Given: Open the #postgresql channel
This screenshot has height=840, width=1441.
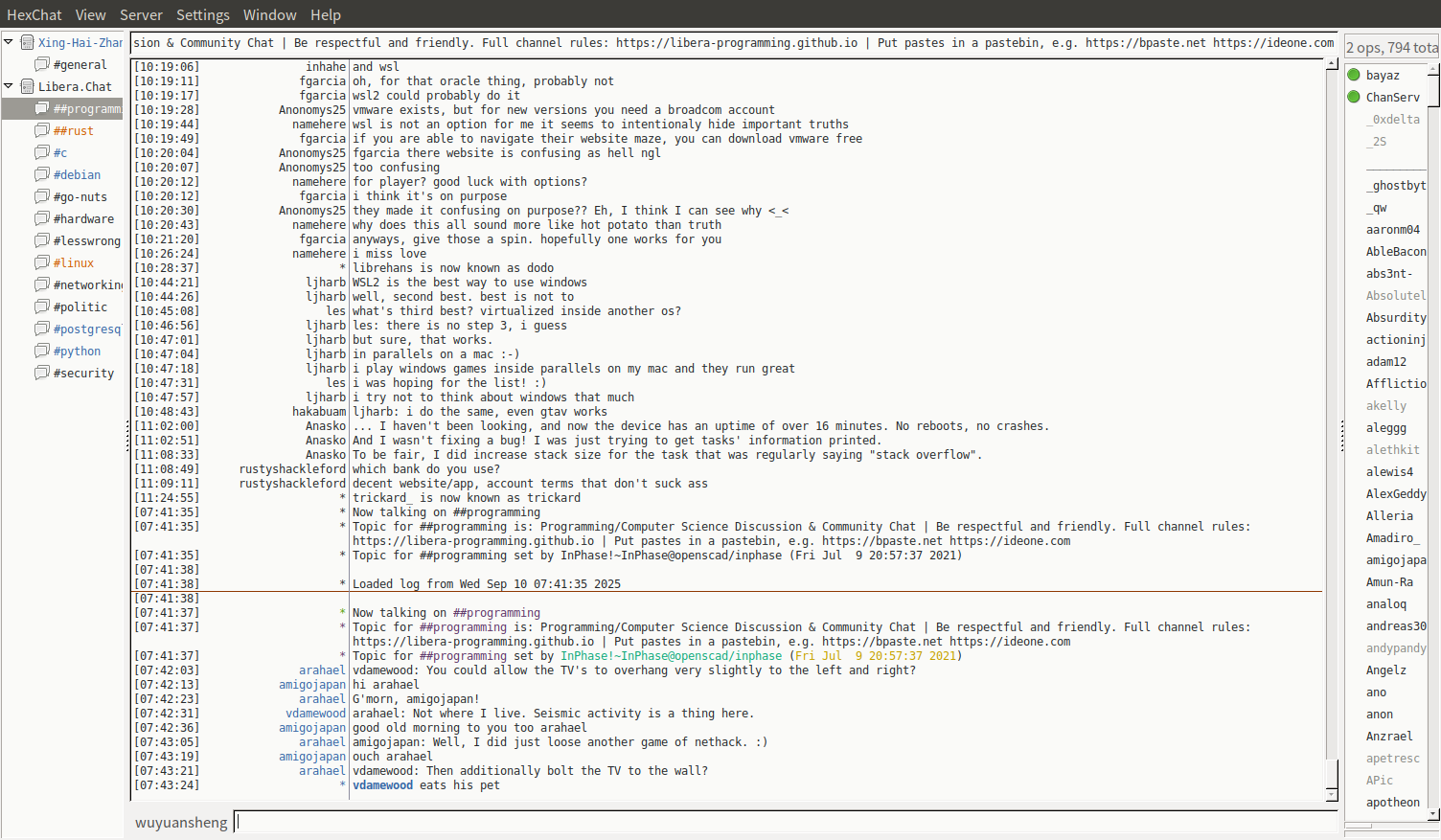Looking at the screenshot, I should point(87,329).
